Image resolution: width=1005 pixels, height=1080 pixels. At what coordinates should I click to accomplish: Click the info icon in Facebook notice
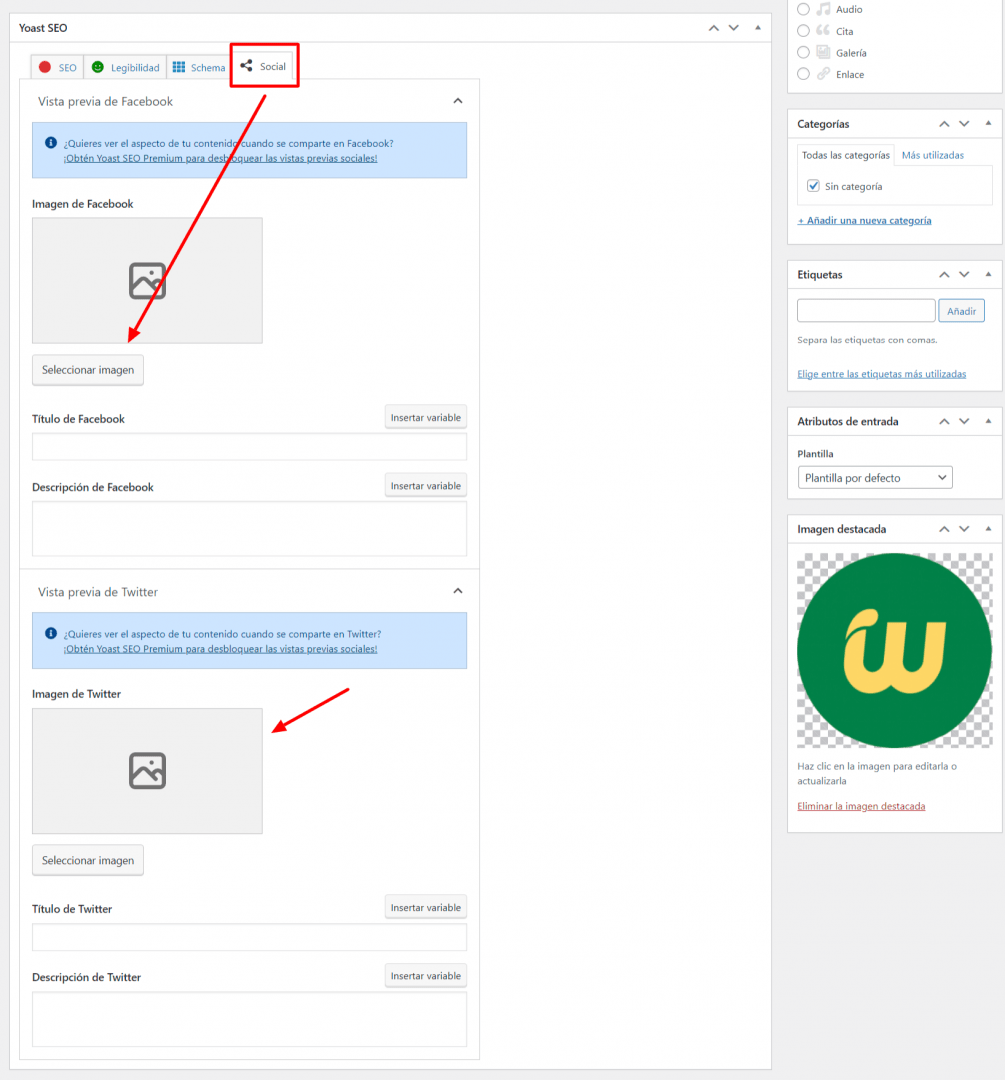click(x=51, y=143)
